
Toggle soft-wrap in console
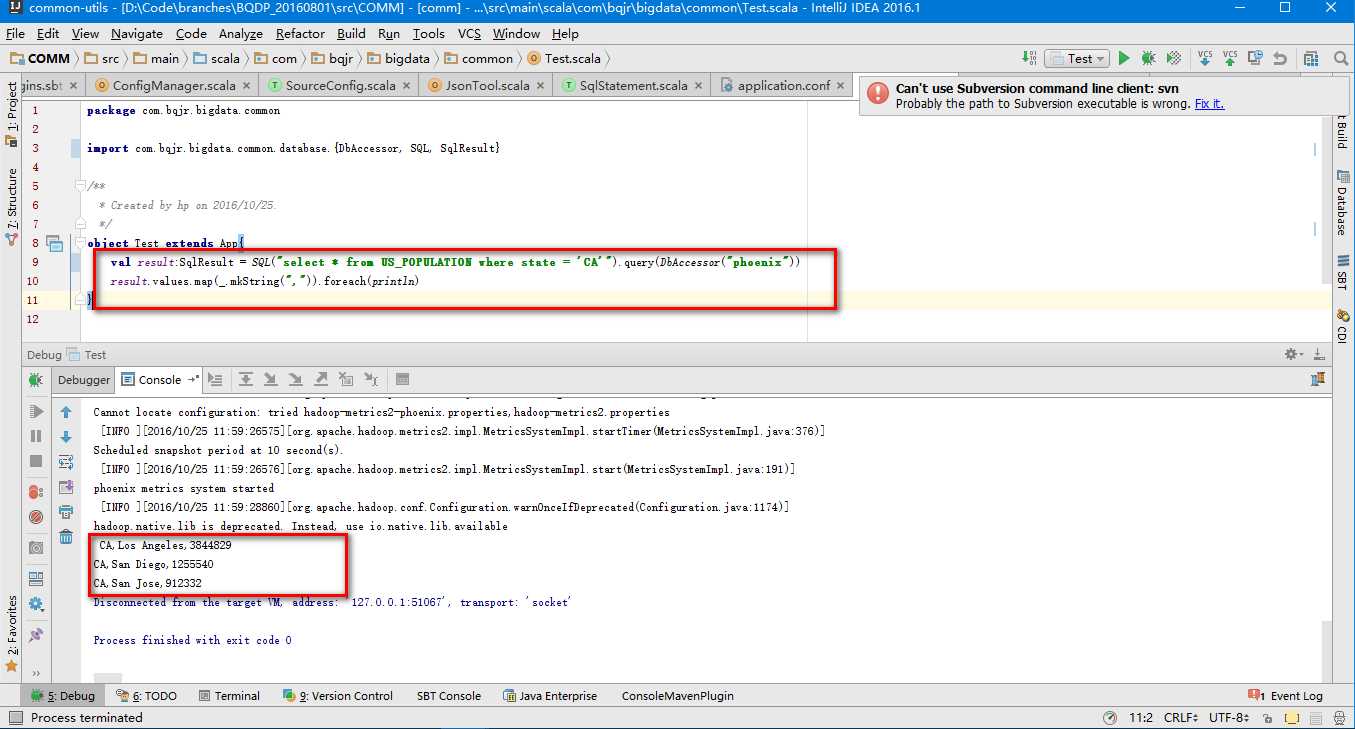(x=66, y=462)
